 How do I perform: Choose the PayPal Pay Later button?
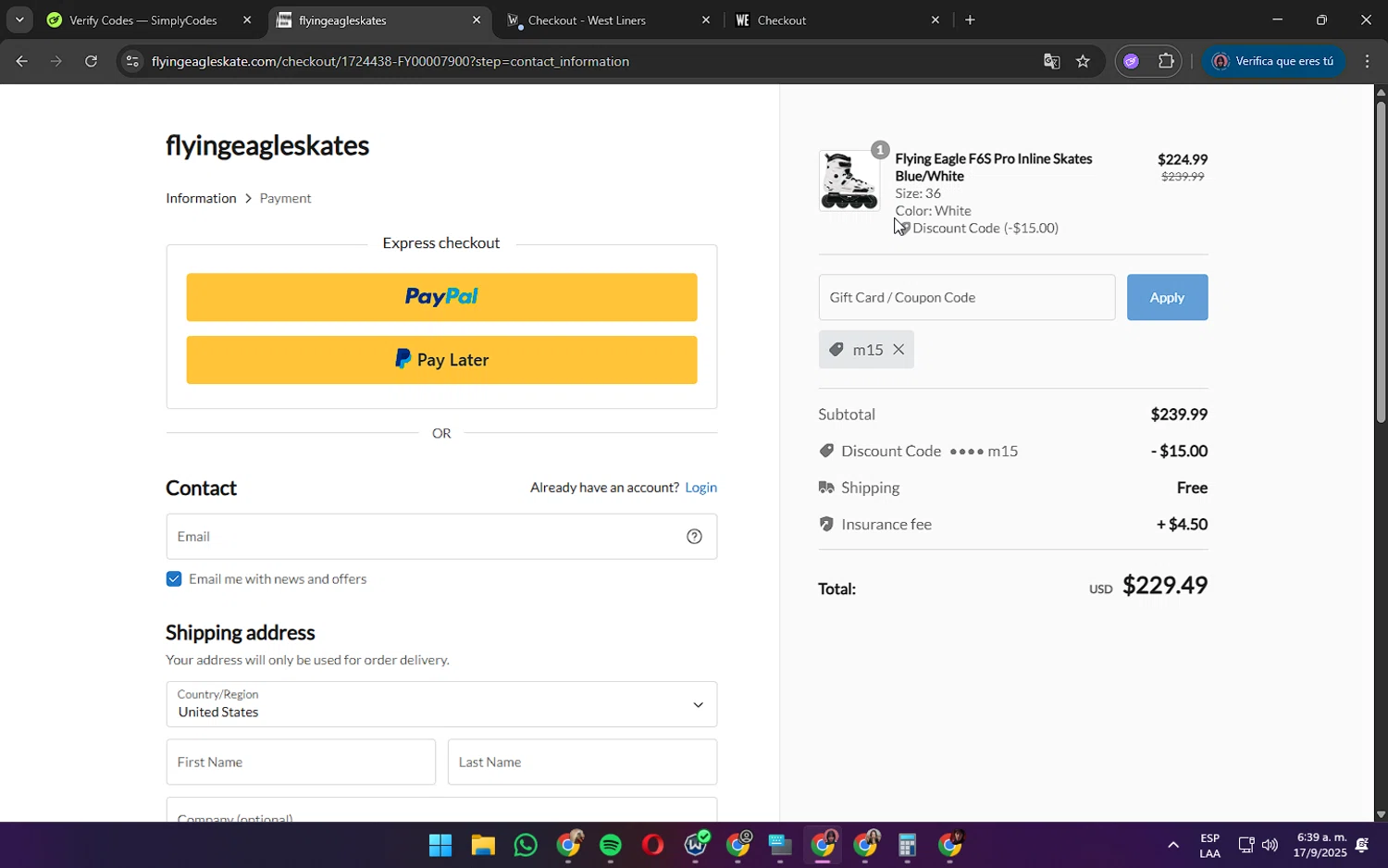[441, 360]
